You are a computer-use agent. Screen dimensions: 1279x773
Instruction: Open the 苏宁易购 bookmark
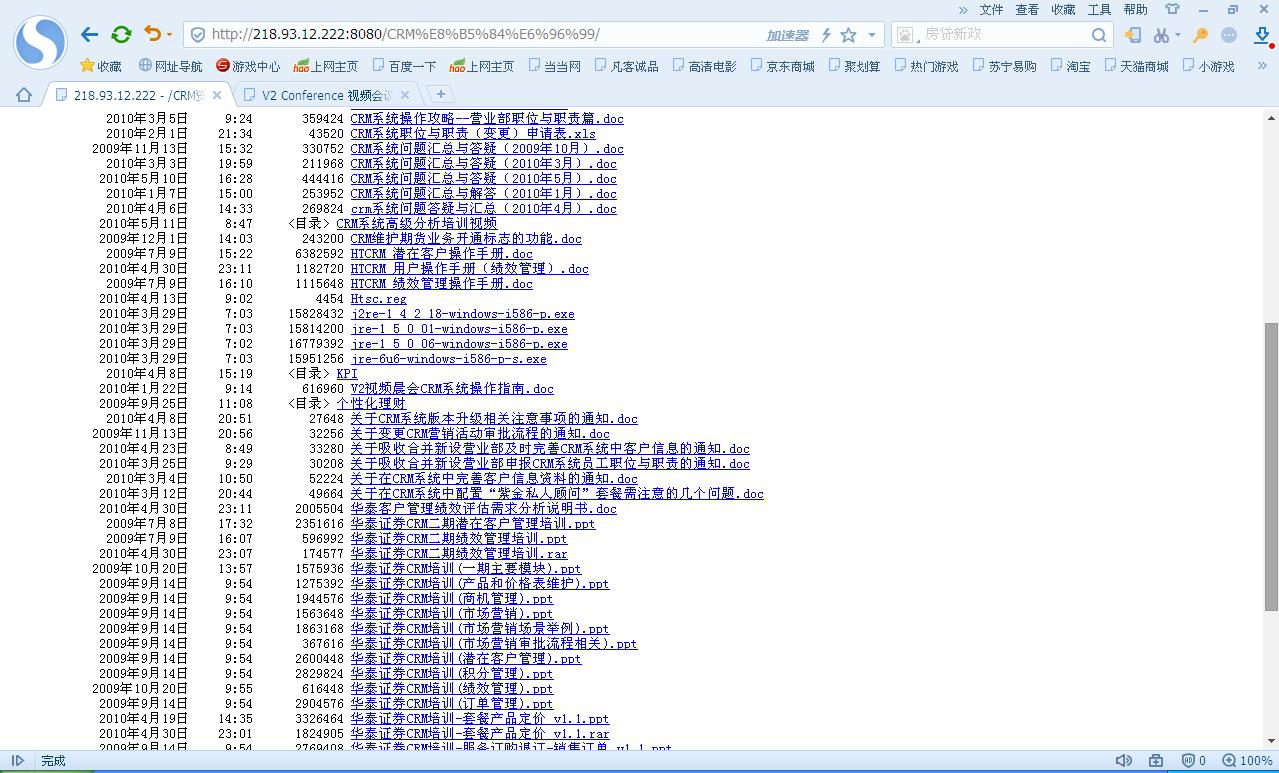(x=1004, y=66)
